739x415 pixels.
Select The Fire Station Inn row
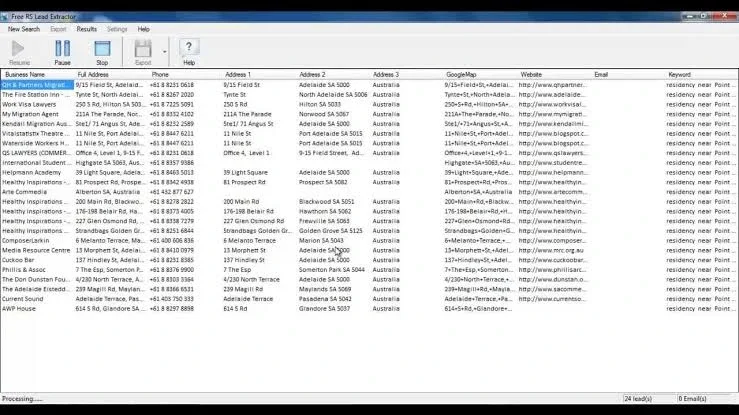(x=369, y=95)
